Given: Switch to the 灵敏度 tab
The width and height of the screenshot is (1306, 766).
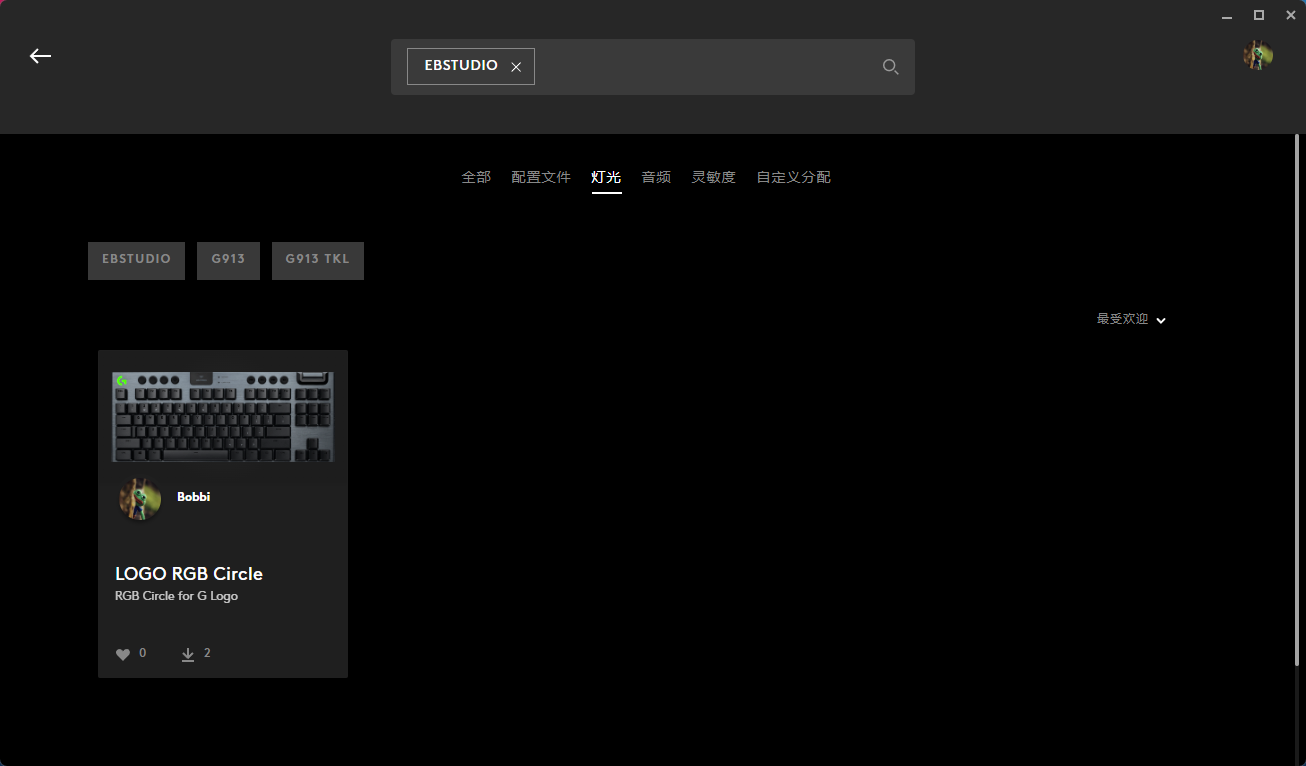Looking at the screenshot, I should click(x=713, y=177).
